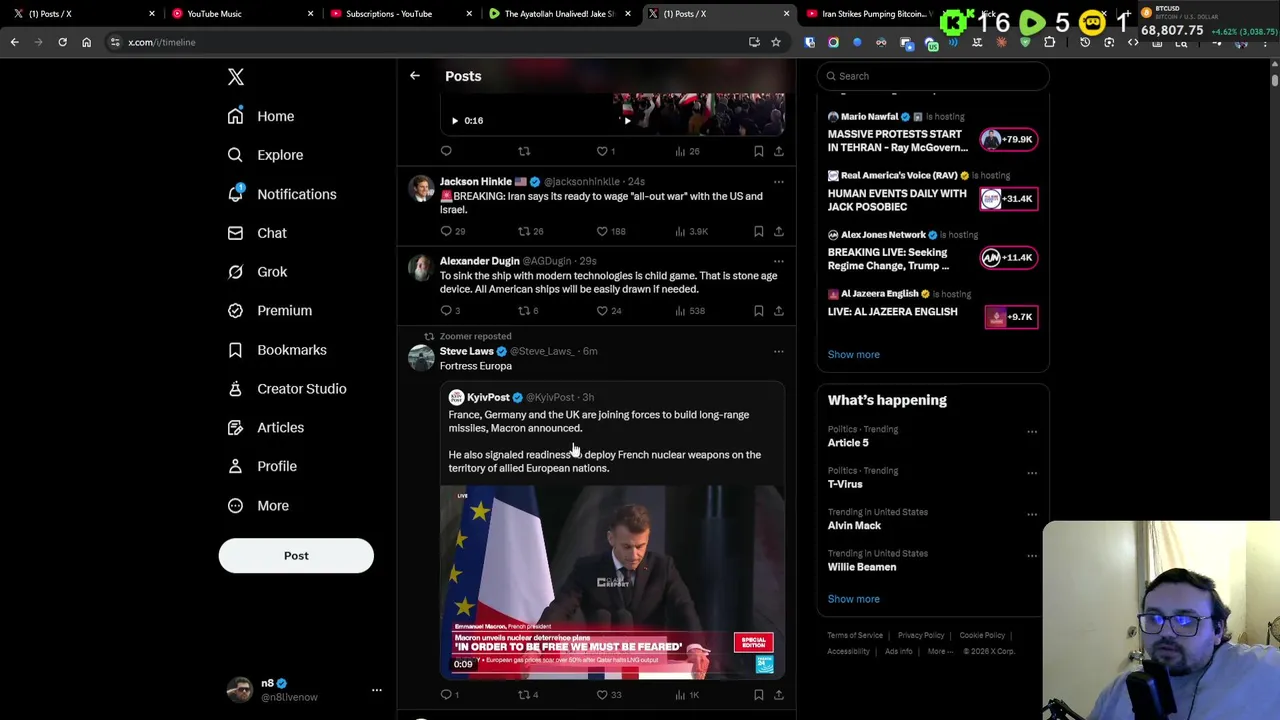Viewport: 1280px width, 720px height.
Task: Bookmark the Steve Laws post
Action: pos(759,695)
